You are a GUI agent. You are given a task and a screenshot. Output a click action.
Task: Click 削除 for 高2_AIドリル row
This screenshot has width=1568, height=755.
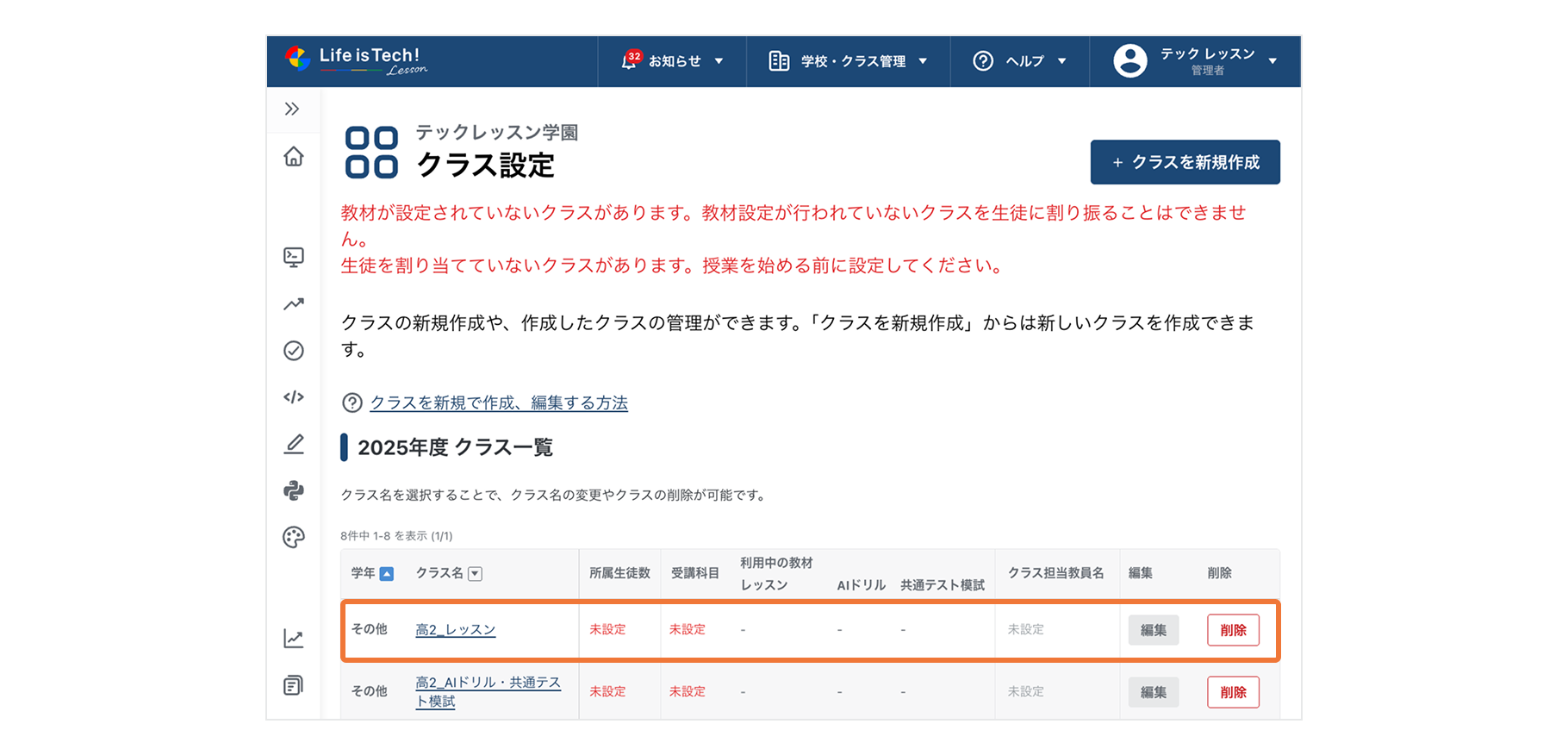[x=1233, y=692]
